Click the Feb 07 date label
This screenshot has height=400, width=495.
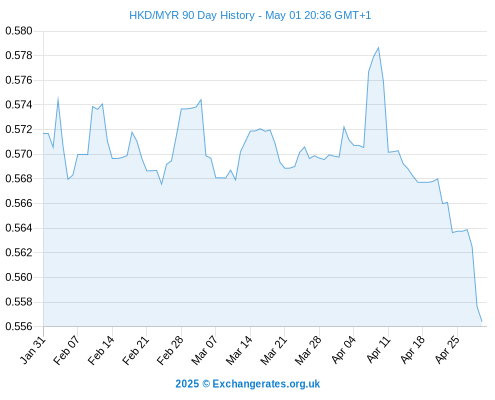67,350
